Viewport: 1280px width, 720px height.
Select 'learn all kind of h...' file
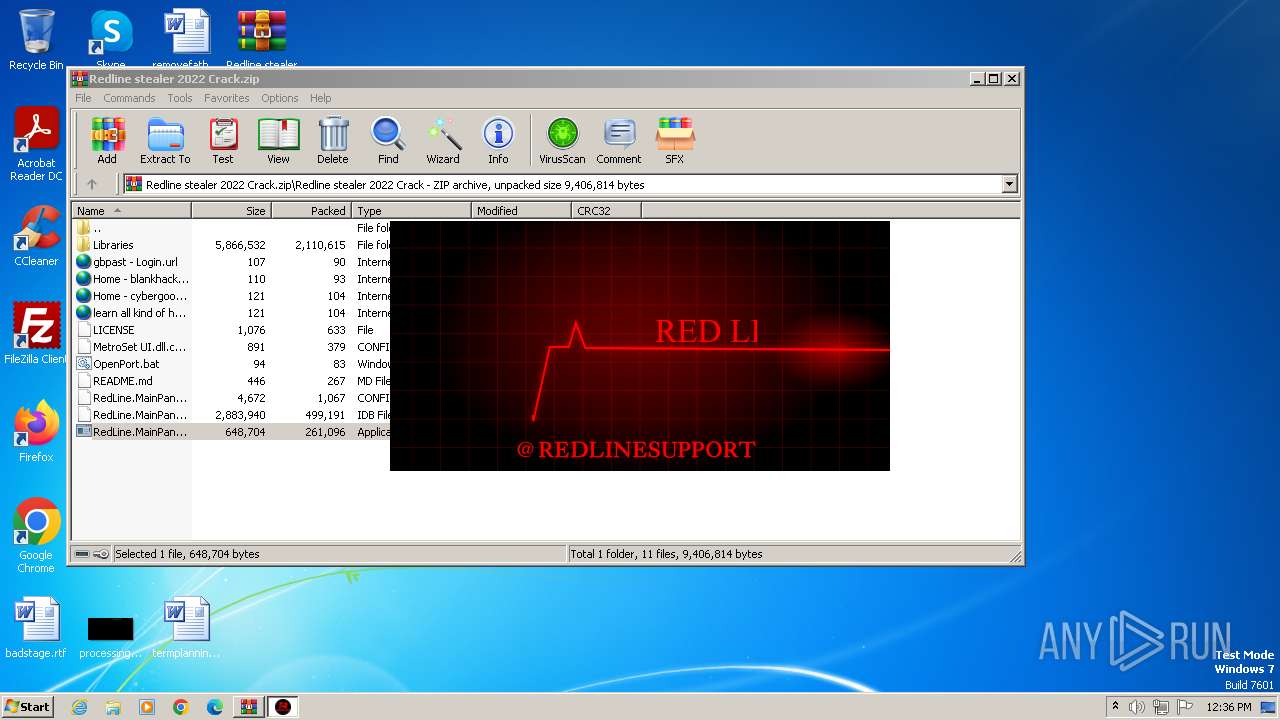232,313
